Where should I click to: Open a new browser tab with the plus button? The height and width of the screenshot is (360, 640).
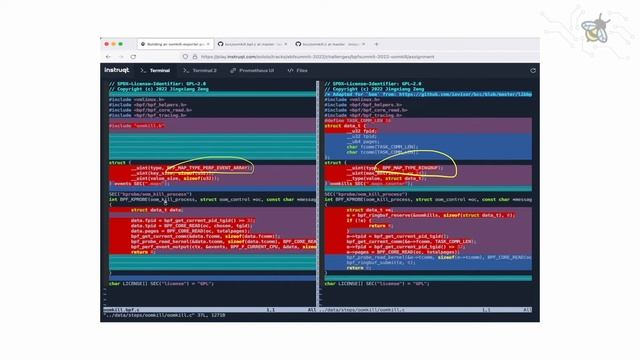(x=376, y=44)
